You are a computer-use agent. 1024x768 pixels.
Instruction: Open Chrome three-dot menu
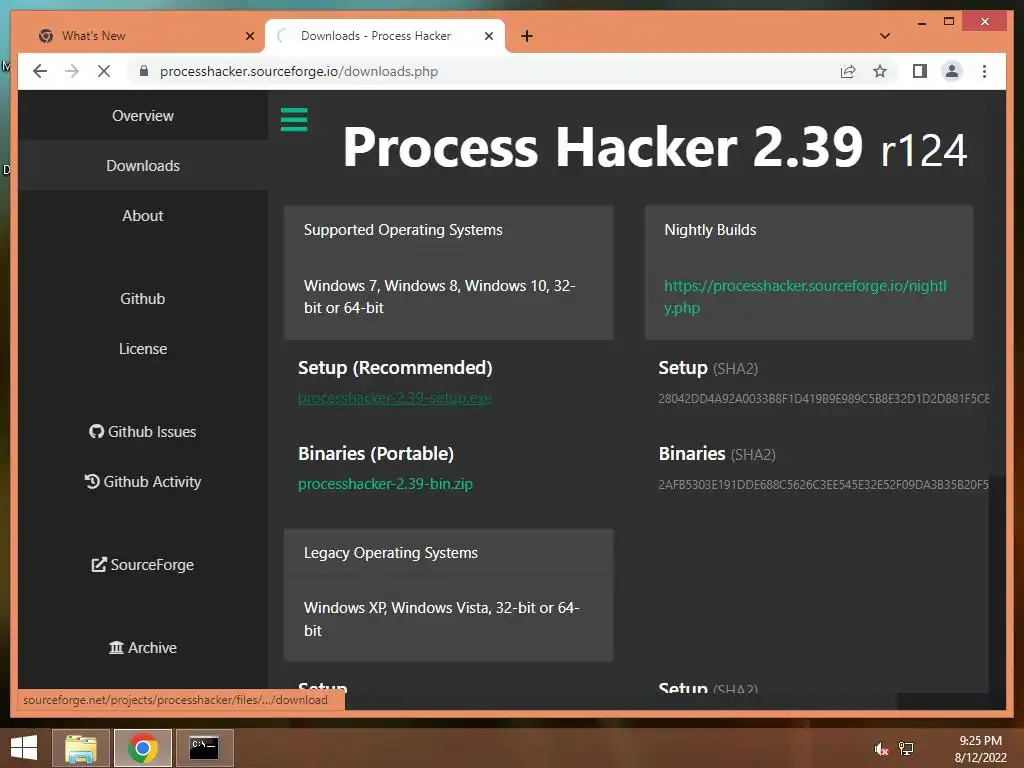tap(984, 71)
